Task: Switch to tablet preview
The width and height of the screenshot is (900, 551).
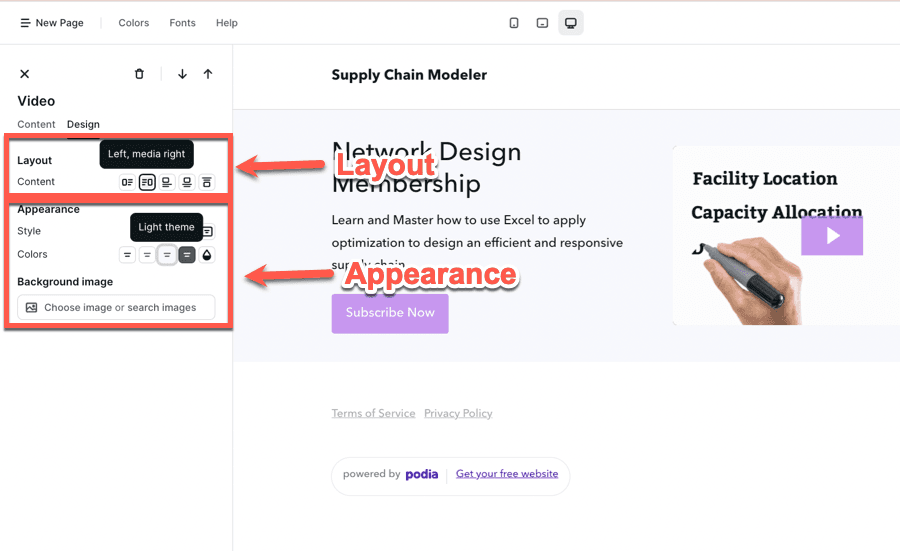Action: click(542, 23)
